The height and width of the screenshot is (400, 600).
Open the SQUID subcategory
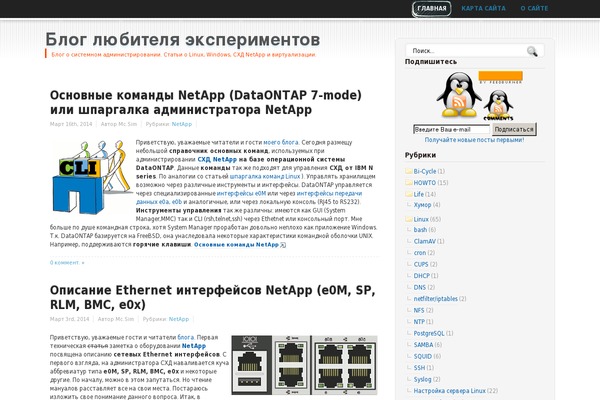click(423, 356)
